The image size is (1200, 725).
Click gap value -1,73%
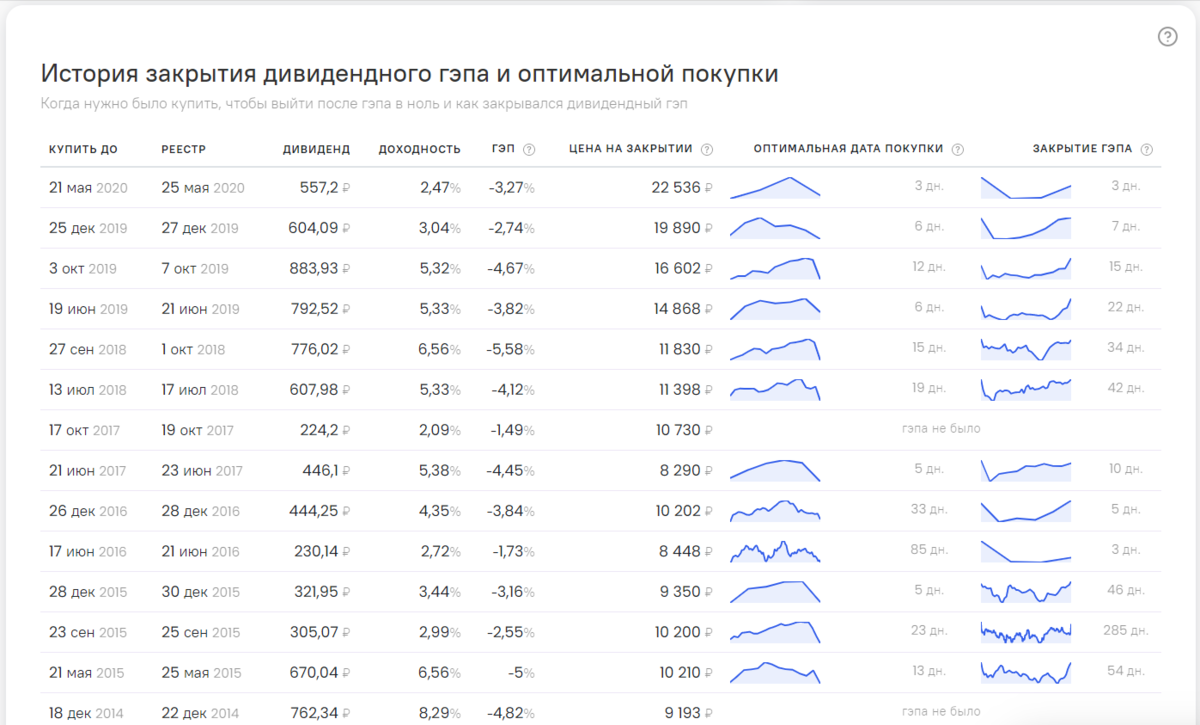pyautogui.click(x=512, y=552)
